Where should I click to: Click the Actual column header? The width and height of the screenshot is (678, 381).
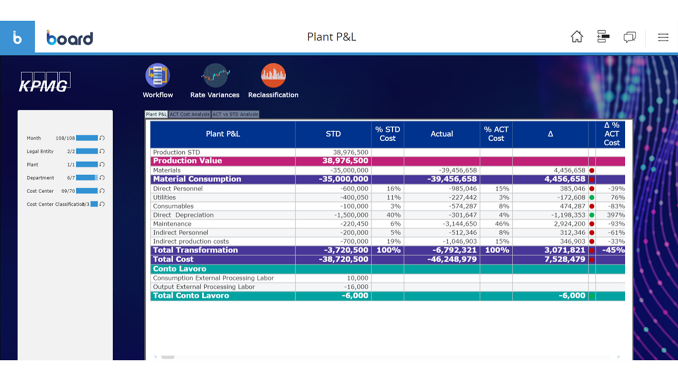(441, 134)
